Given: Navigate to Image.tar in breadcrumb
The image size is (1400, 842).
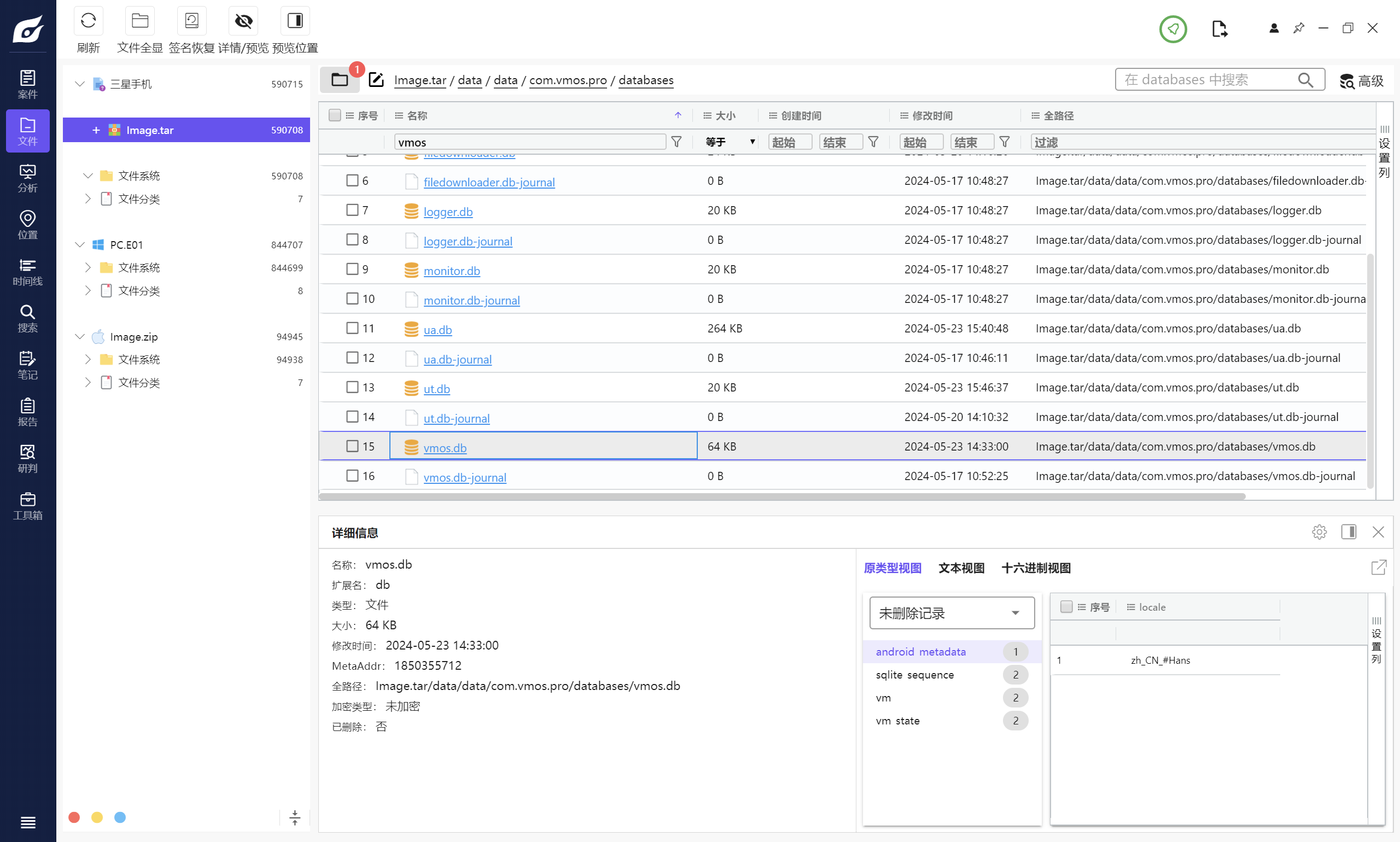Looking at the screenshot, I should 420,80.
